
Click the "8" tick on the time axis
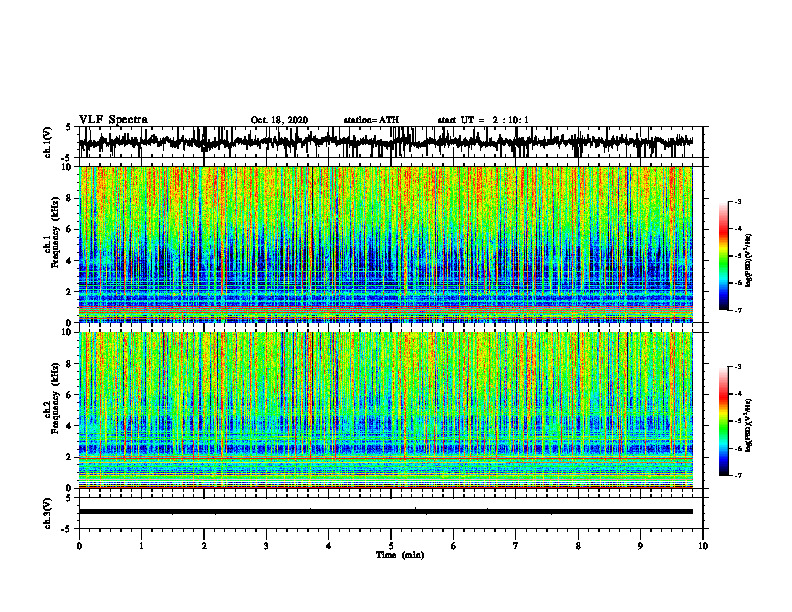click(x=578, y=546)
